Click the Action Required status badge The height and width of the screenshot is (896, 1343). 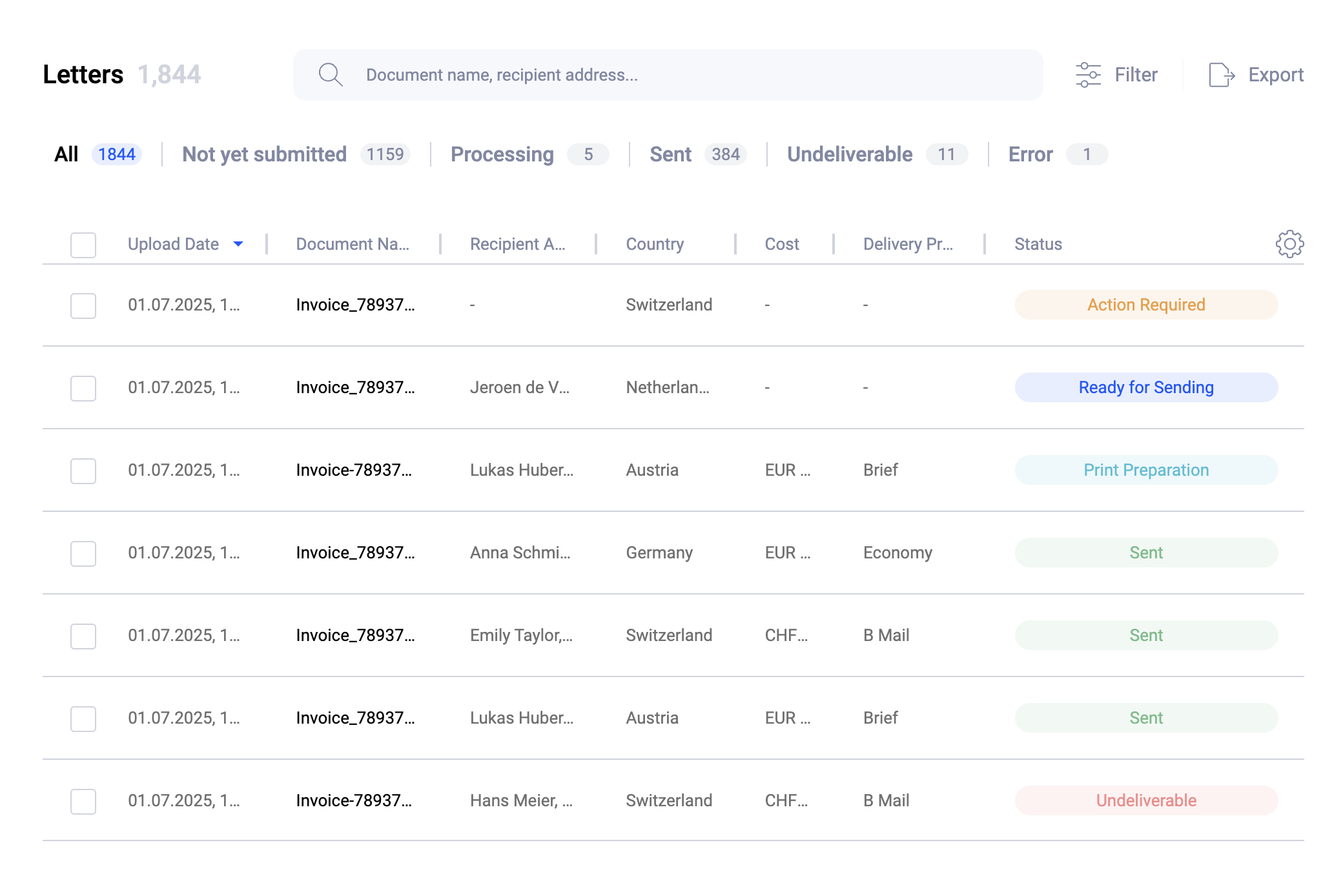pos(1145,304)
